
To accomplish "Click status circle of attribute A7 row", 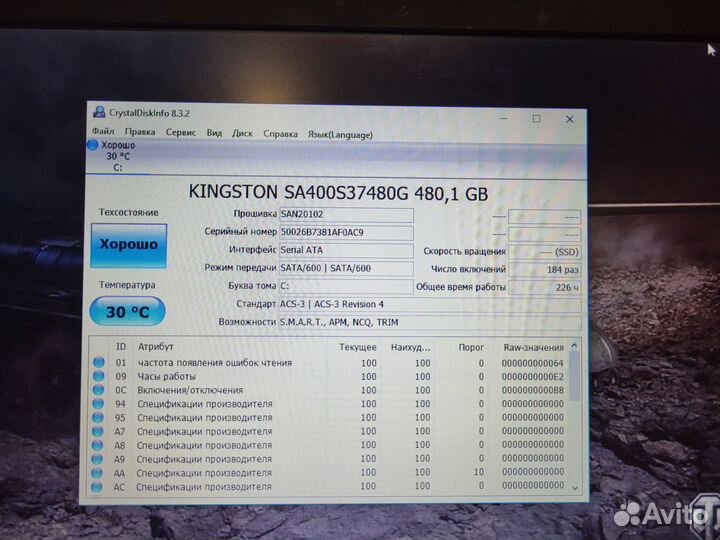I will [x=98, y=431].
